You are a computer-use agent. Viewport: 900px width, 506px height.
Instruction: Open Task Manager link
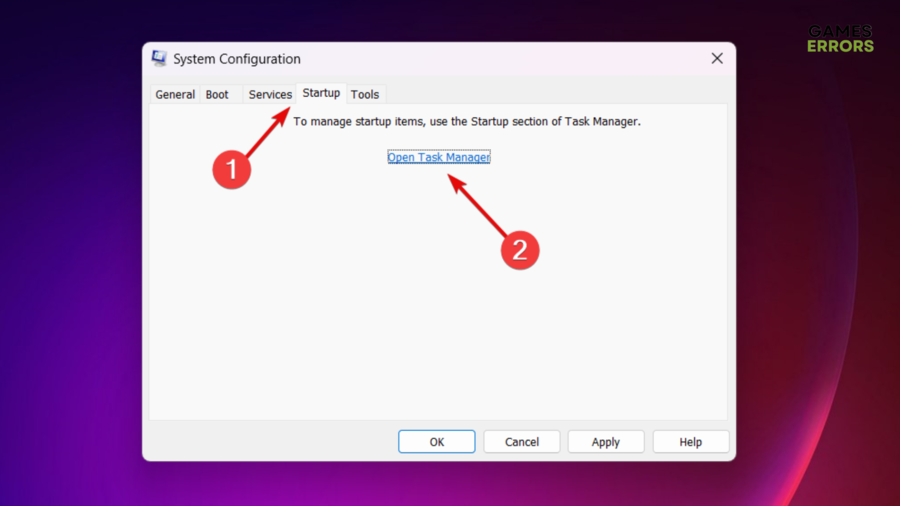(439, 157)
